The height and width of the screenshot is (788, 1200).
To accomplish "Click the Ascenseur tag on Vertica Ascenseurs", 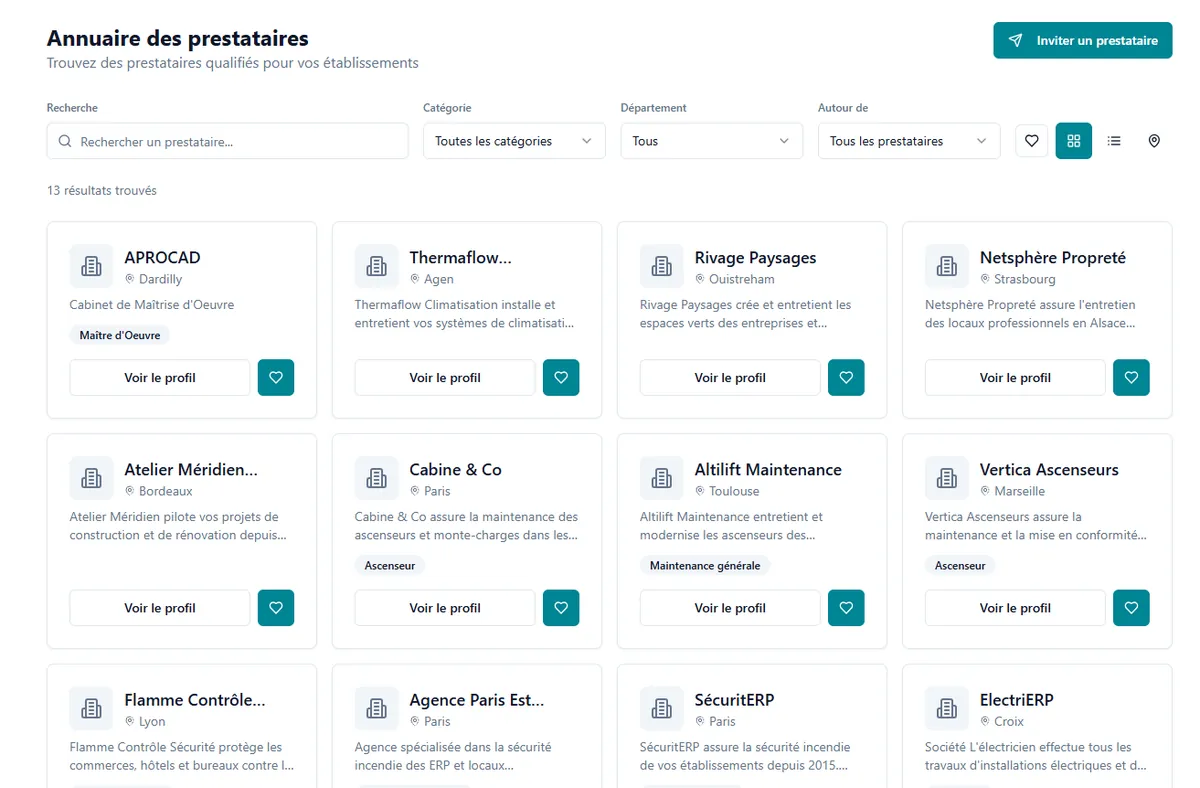I will 960,566.
